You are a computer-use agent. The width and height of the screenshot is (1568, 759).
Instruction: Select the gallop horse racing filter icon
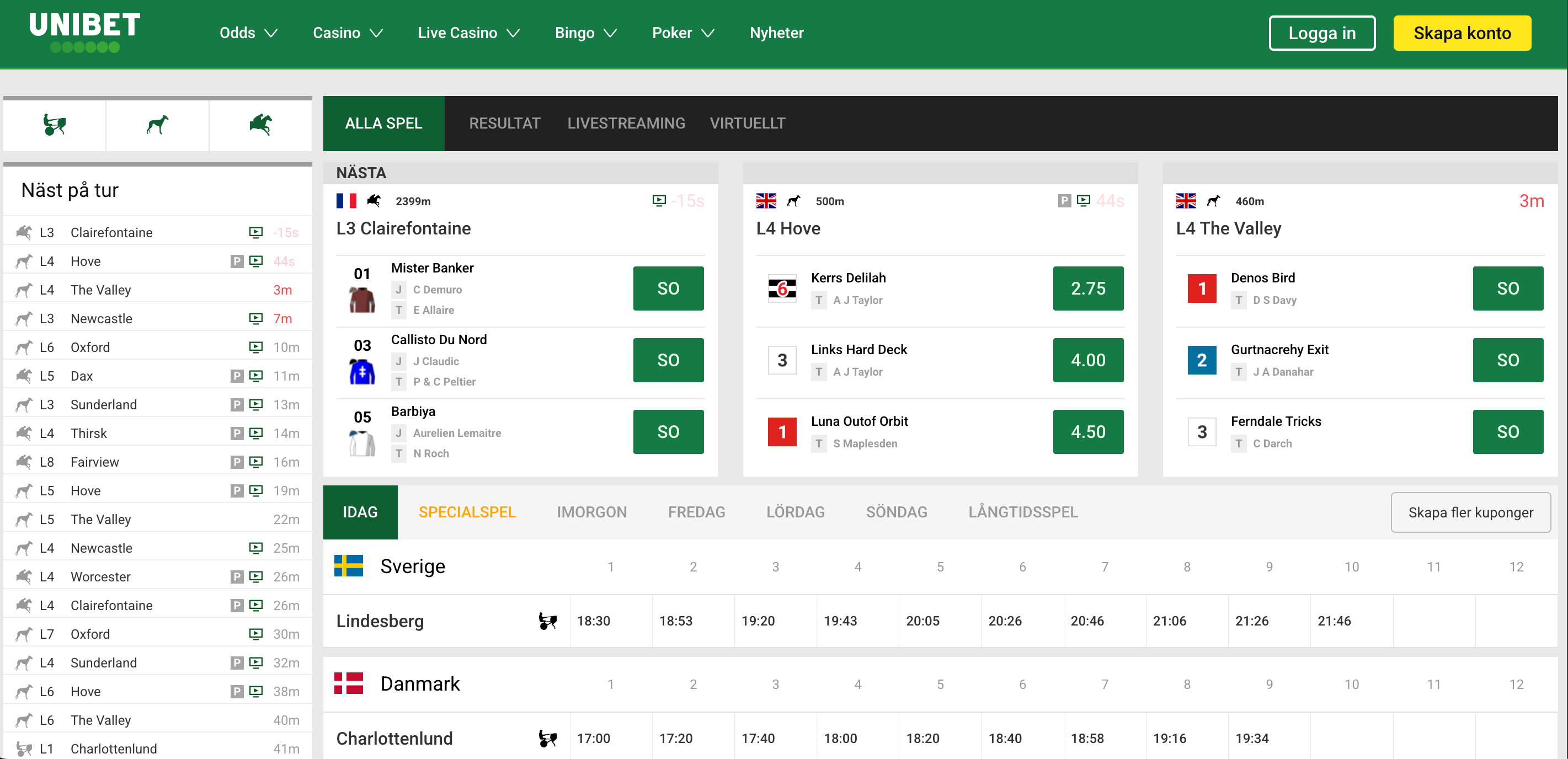click(x=260, y=125)
